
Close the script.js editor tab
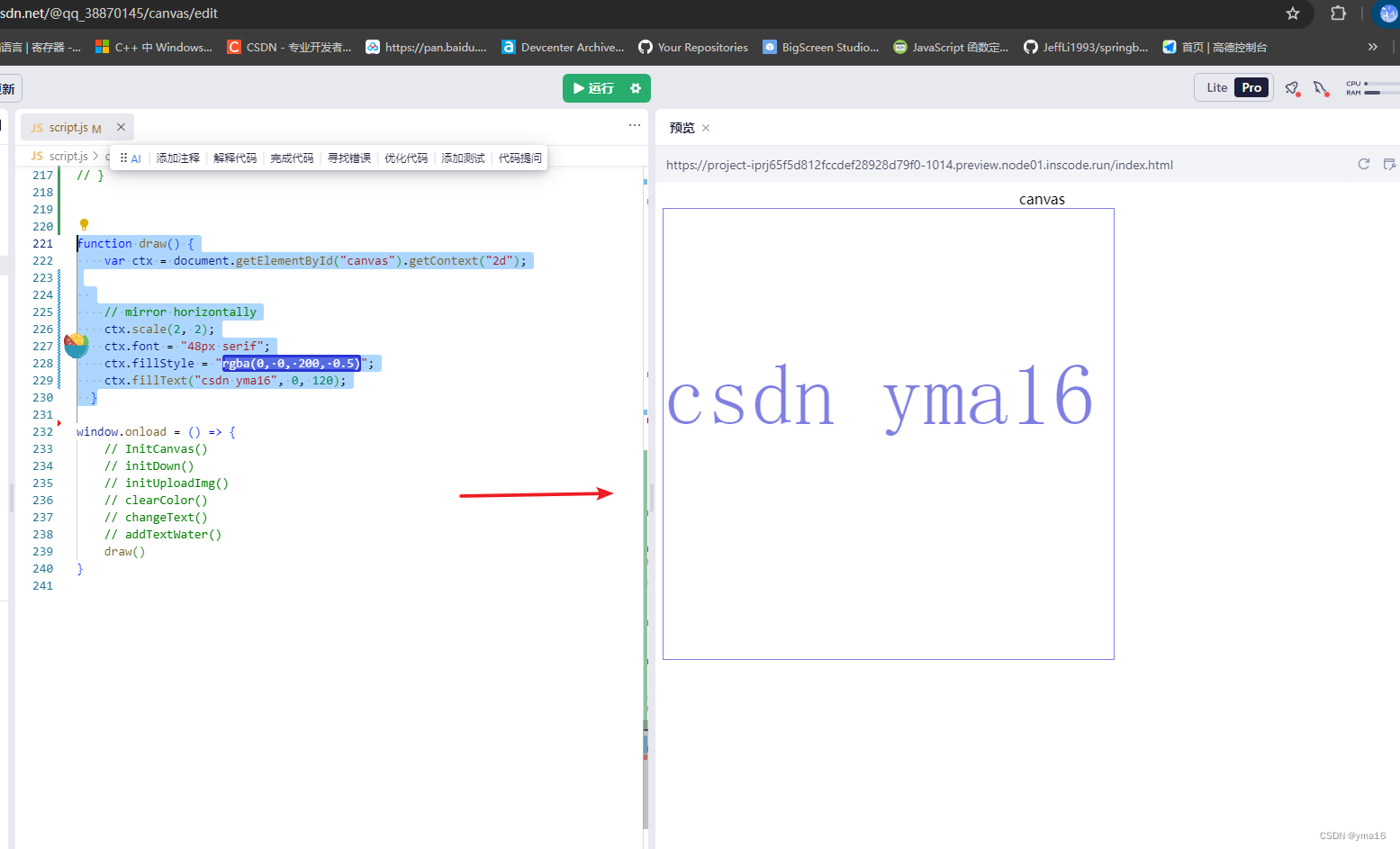[x=121, y=127]
